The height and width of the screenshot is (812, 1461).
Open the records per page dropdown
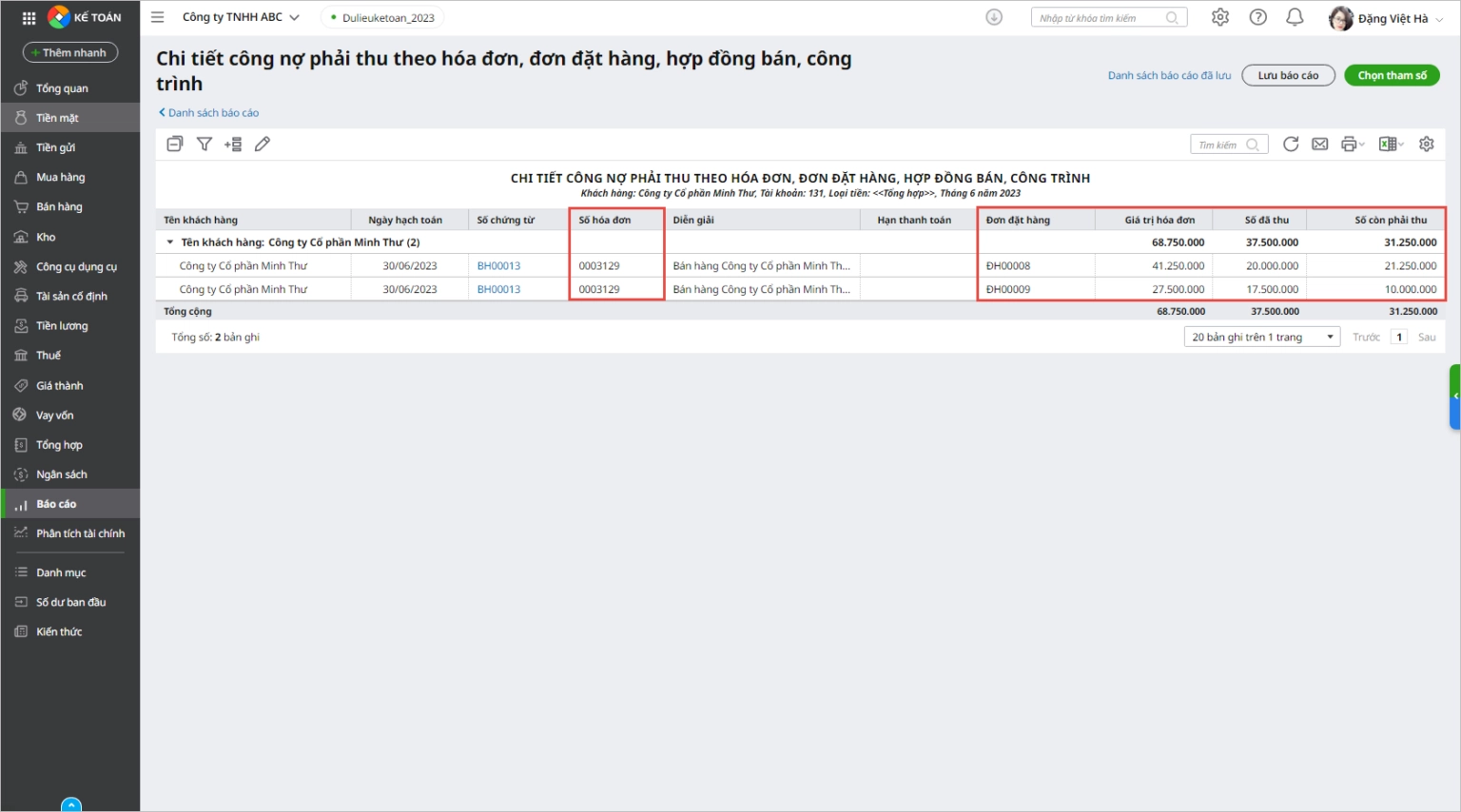(x=1261, y=338)
